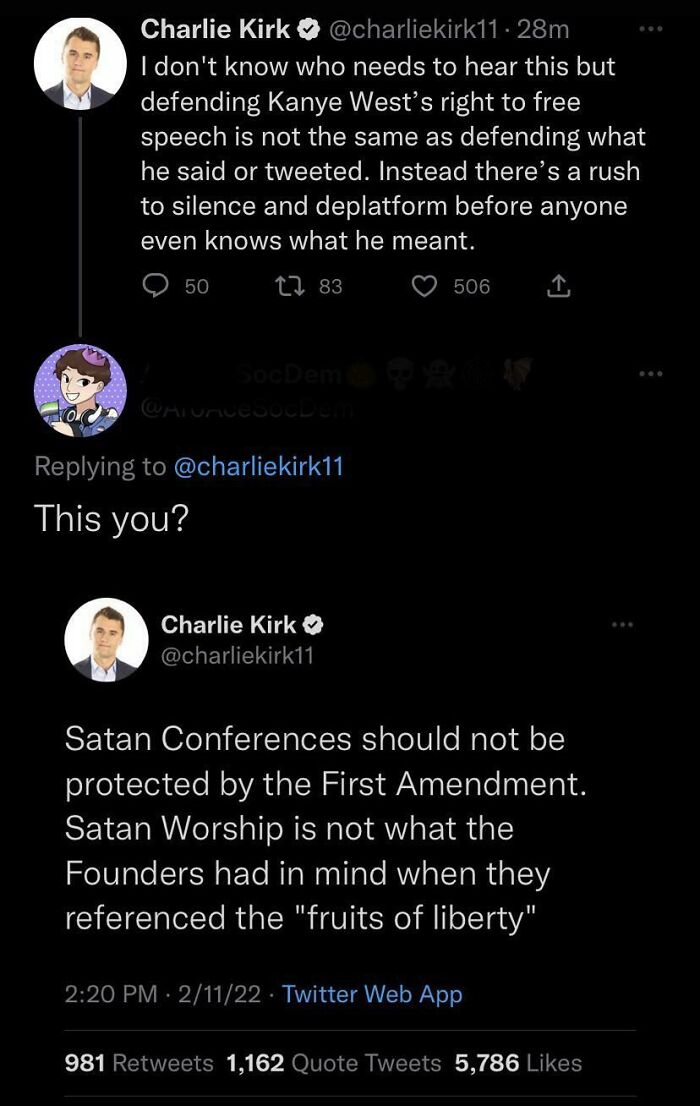The height and width of the screenshot is (1106, 700).
Task: Open the embedded tweet's three-dot menu
Action: tap(624, 623)
